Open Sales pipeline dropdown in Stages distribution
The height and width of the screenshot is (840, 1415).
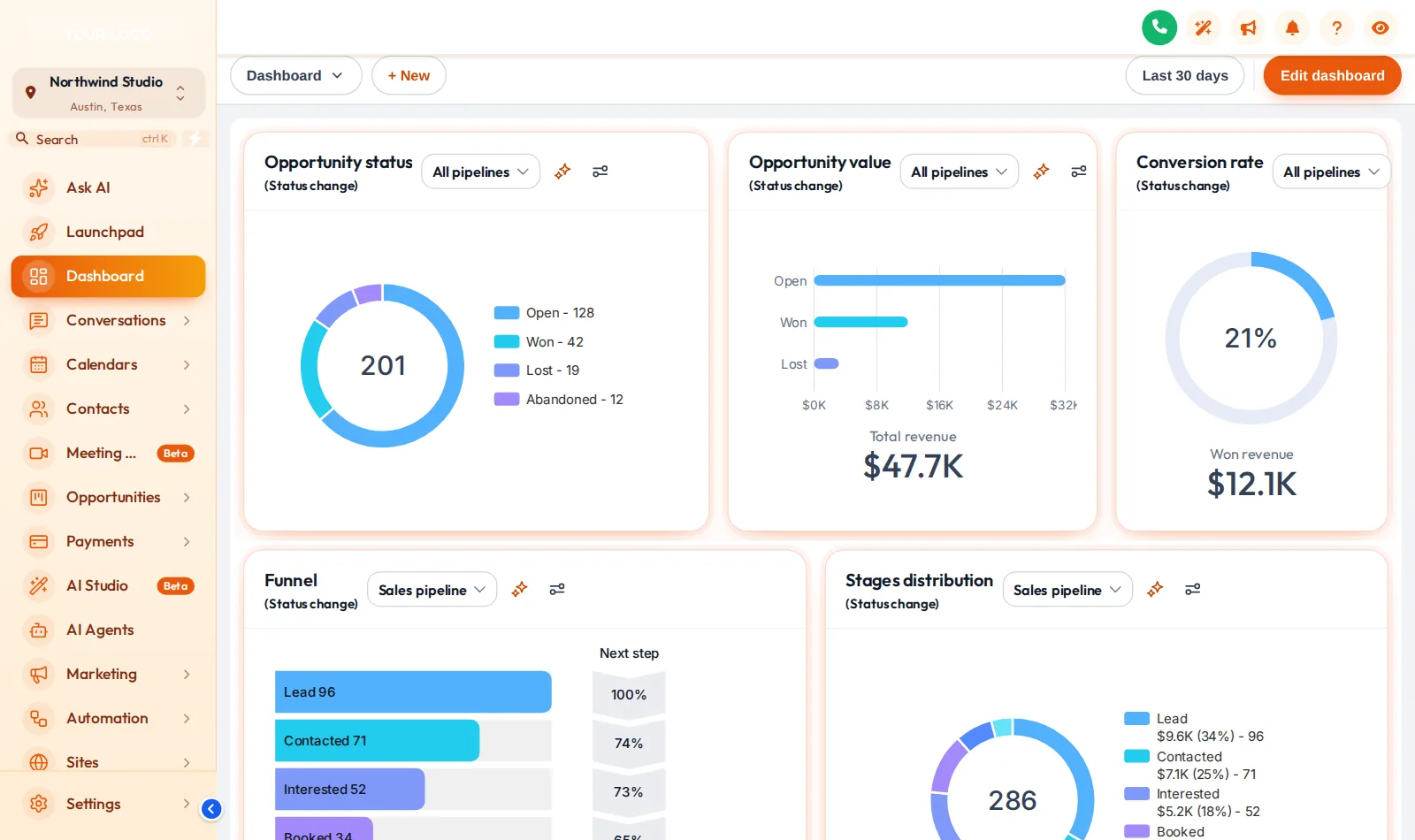[1067, 590]
